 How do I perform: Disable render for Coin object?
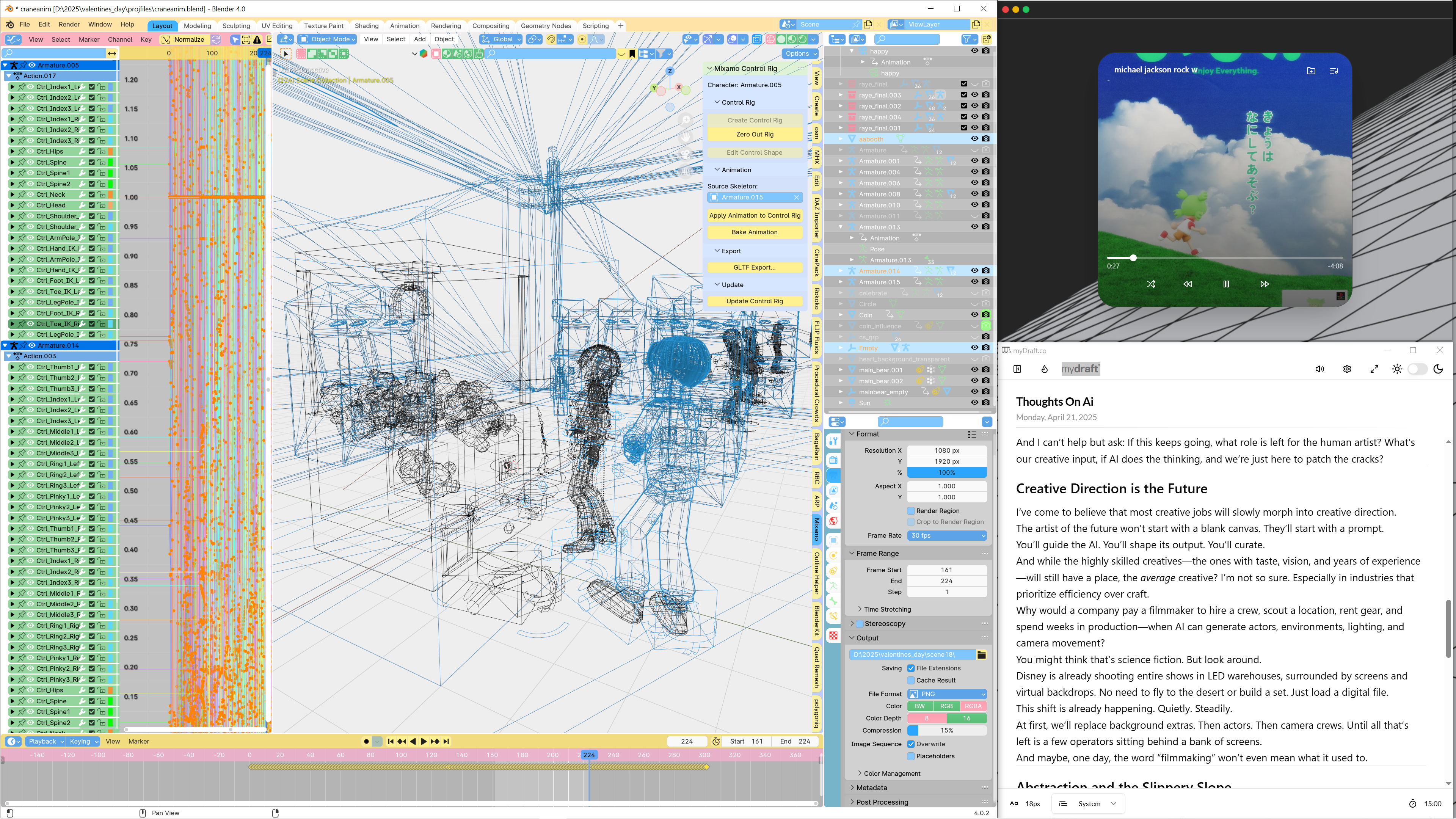tap(986, 314)
